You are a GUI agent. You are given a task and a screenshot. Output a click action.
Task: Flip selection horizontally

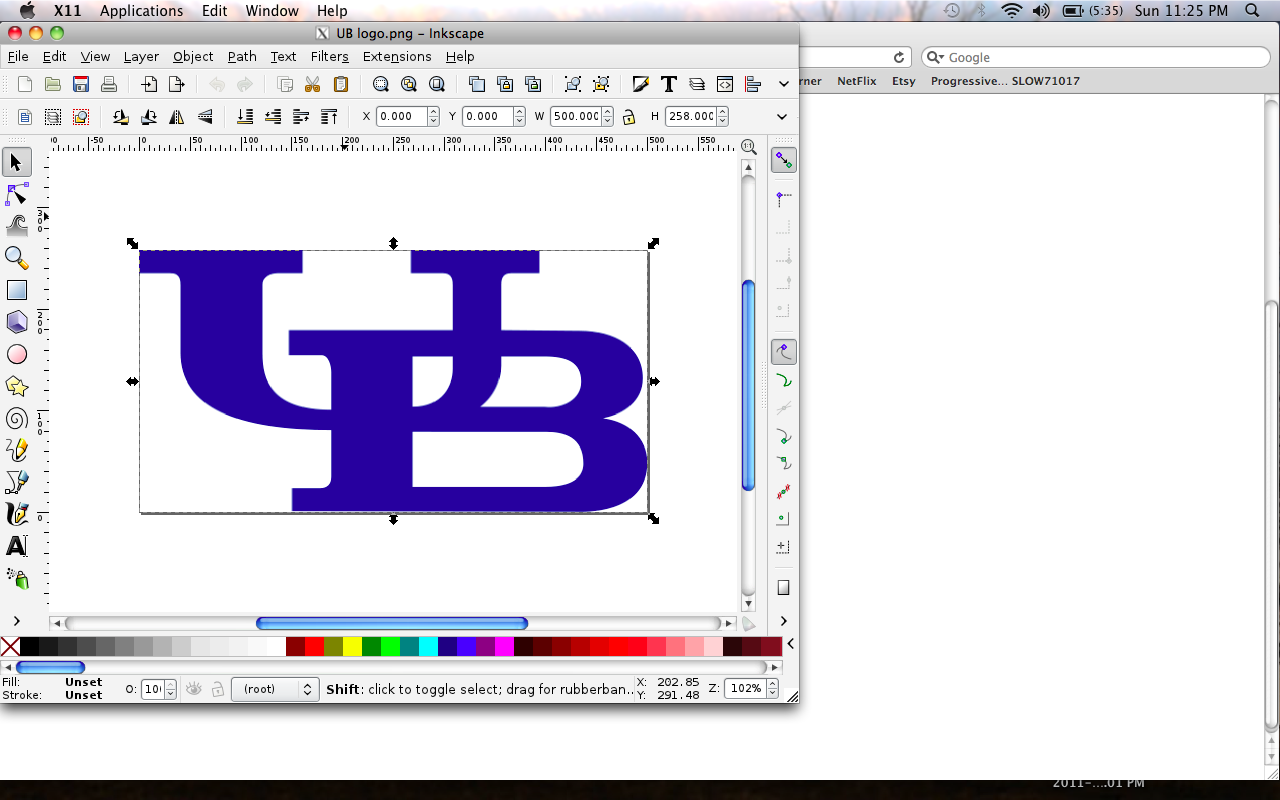(177, 116)
